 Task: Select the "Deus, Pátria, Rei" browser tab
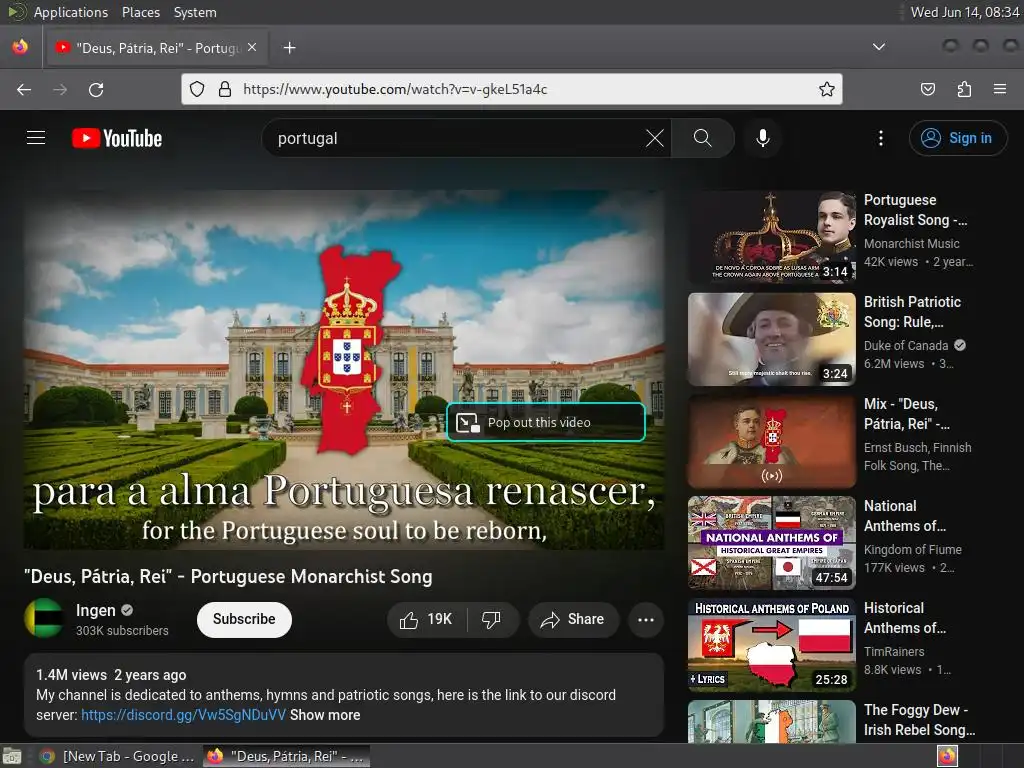tap(155, 48)
